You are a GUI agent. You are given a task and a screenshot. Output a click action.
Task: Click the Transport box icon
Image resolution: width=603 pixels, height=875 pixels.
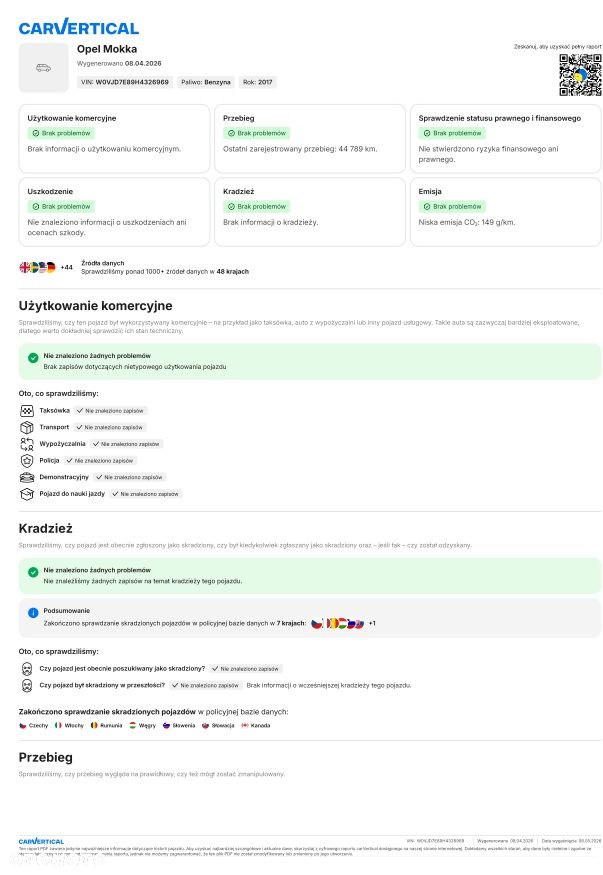(27, 427)
